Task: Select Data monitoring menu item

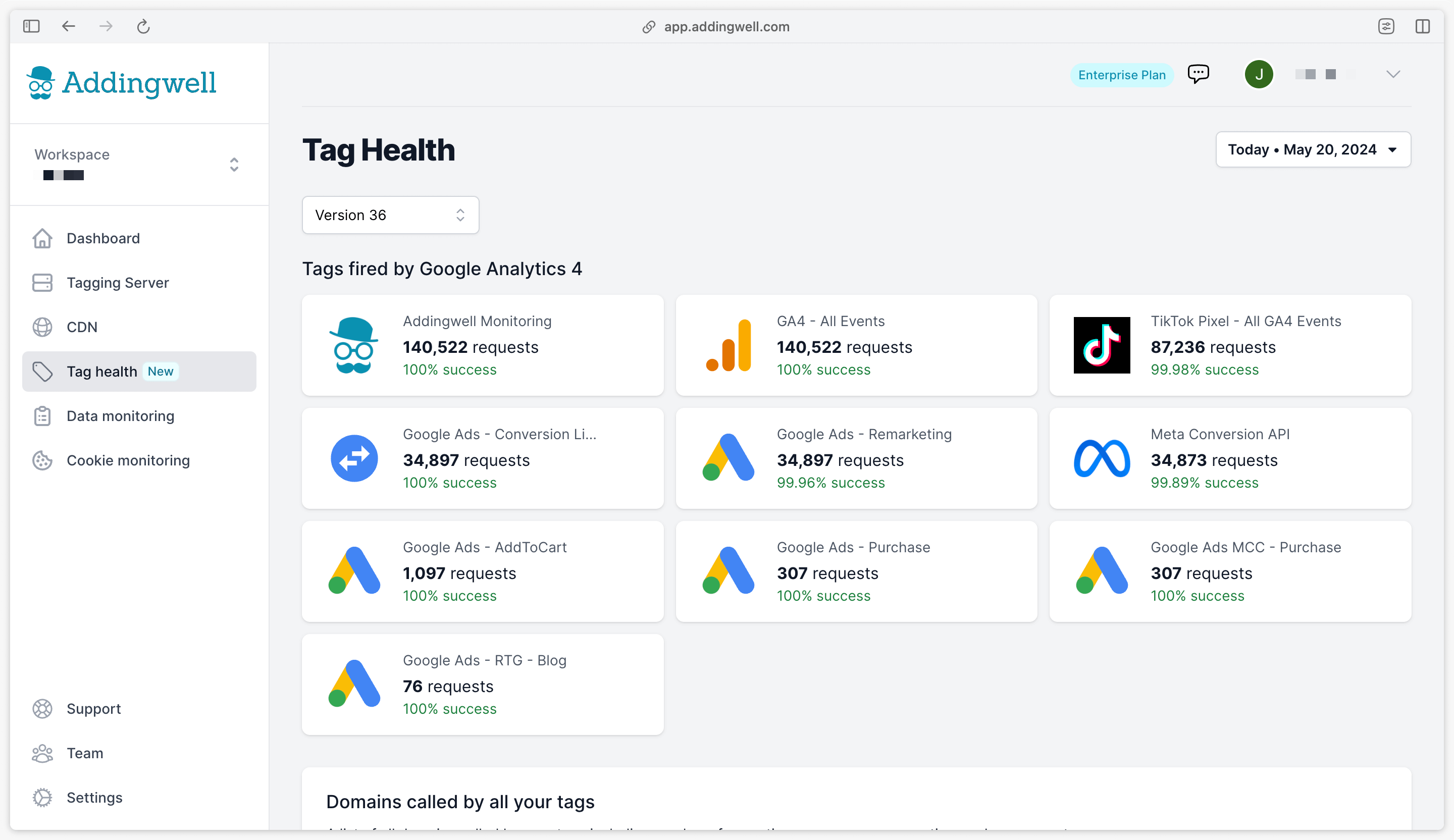Action: click(x=121, y=416)
